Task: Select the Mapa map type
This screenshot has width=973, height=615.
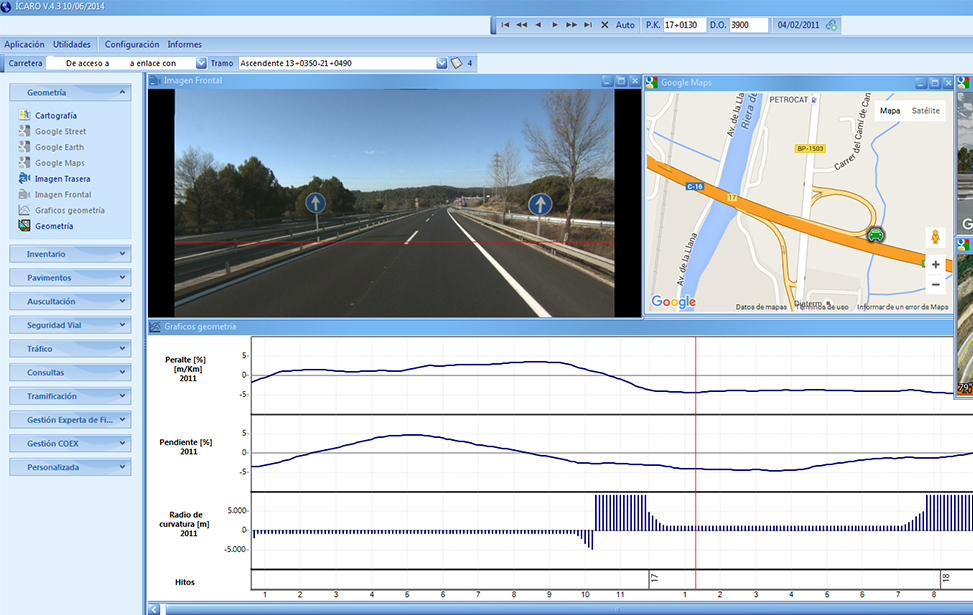Action: click(x=889, y=111)
